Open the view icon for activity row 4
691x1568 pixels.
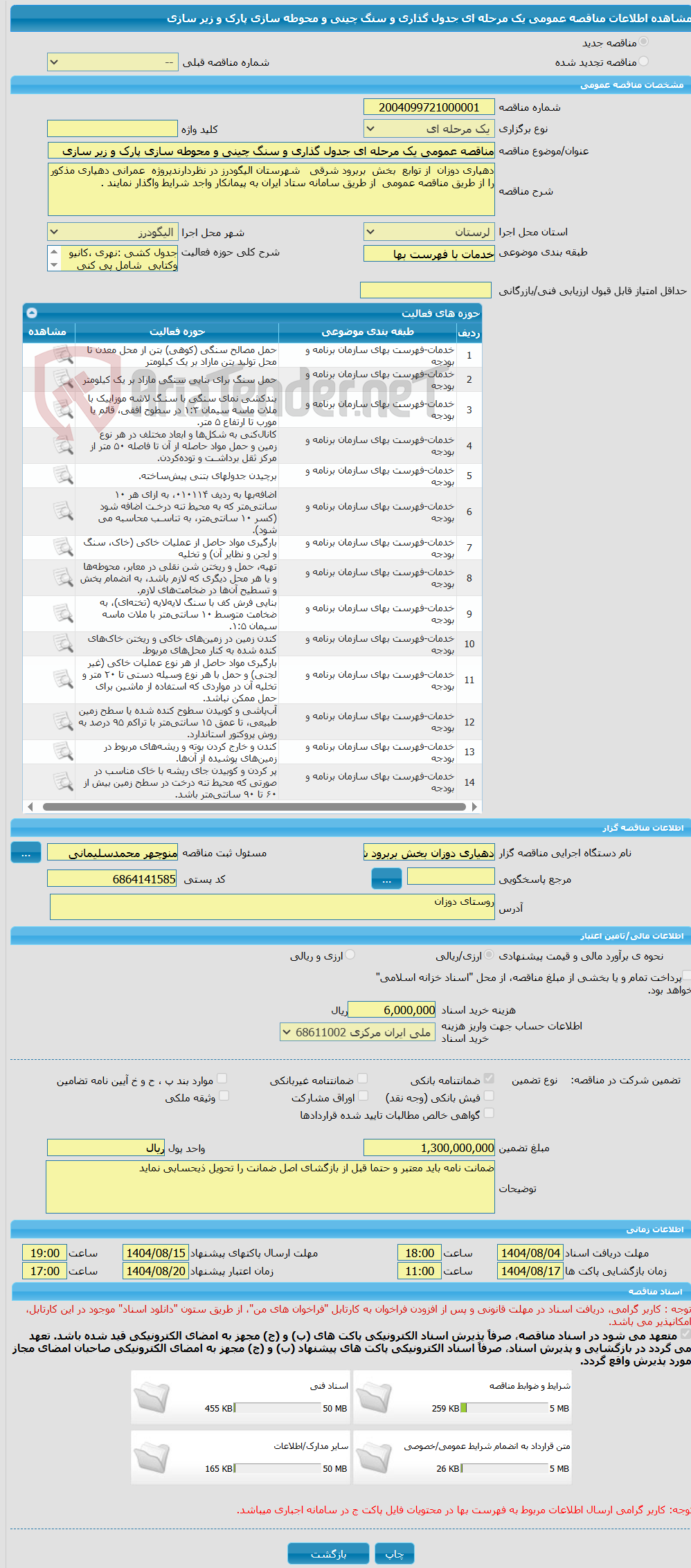point(63,445)
